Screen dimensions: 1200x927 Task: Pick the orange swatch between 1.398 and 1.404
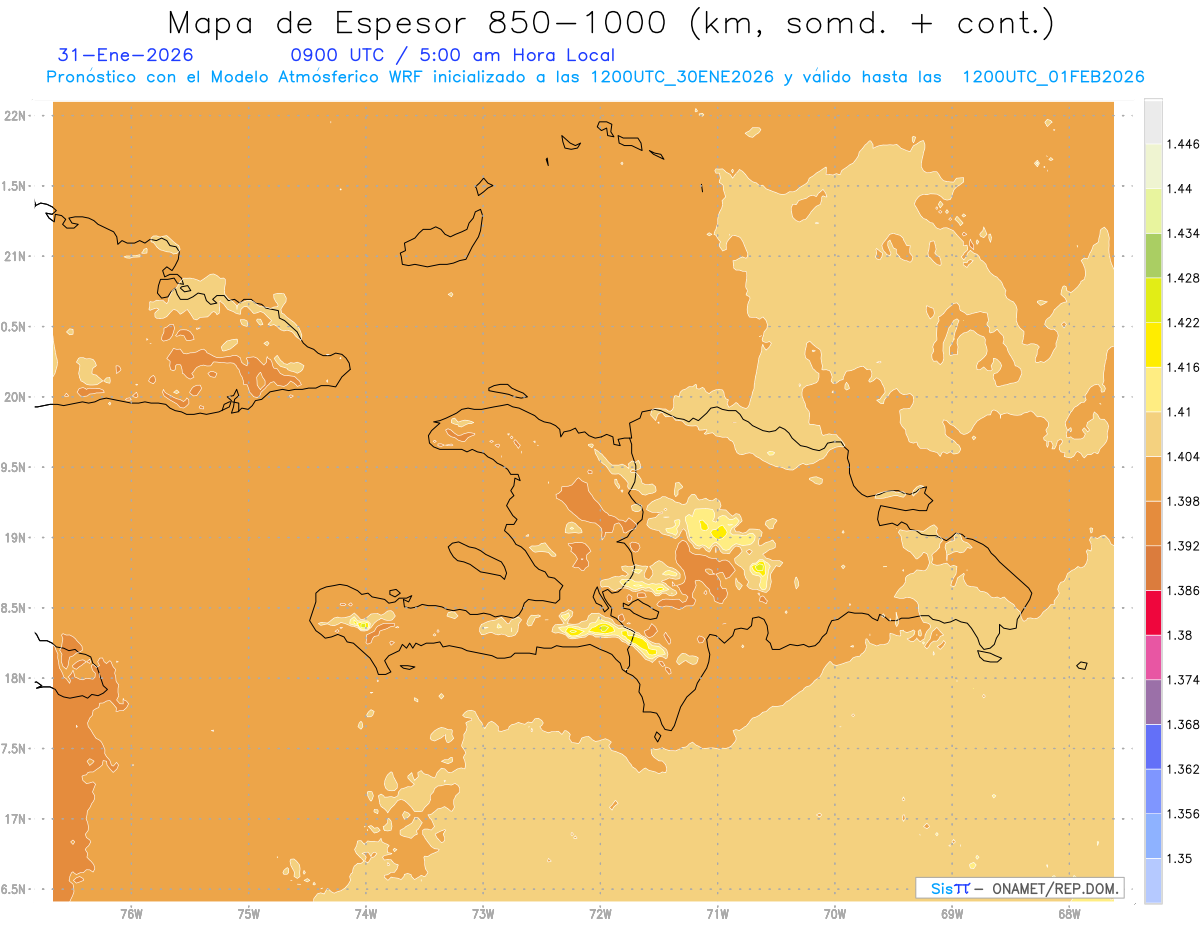(x=1153, y=478)
